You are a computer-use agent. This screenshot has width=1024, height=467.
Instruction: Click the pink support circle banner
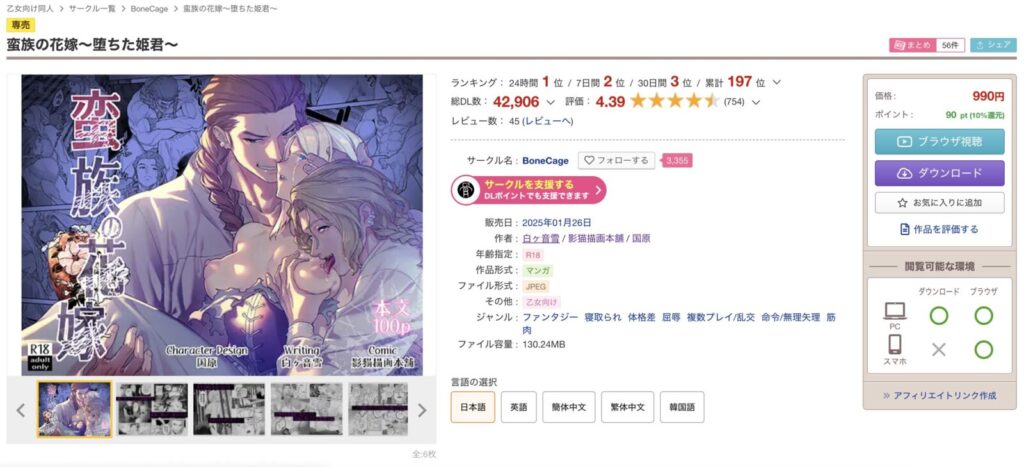pyautogui.click(x=528, y=189)
